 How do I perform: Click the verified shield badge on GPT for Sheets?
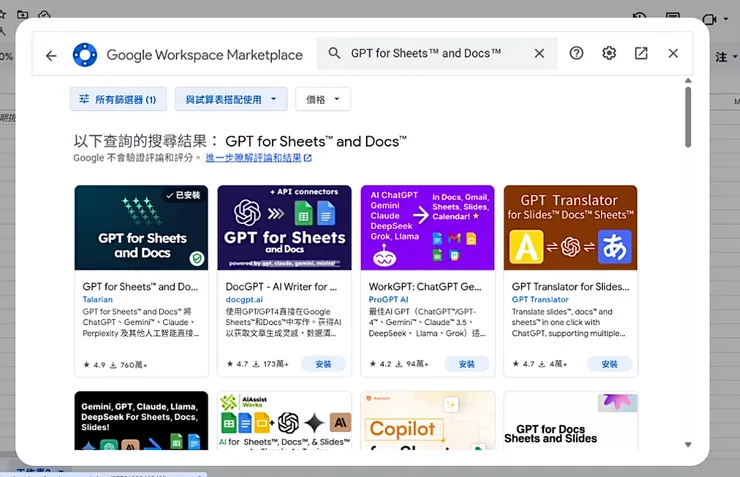(x=197, y=258)
